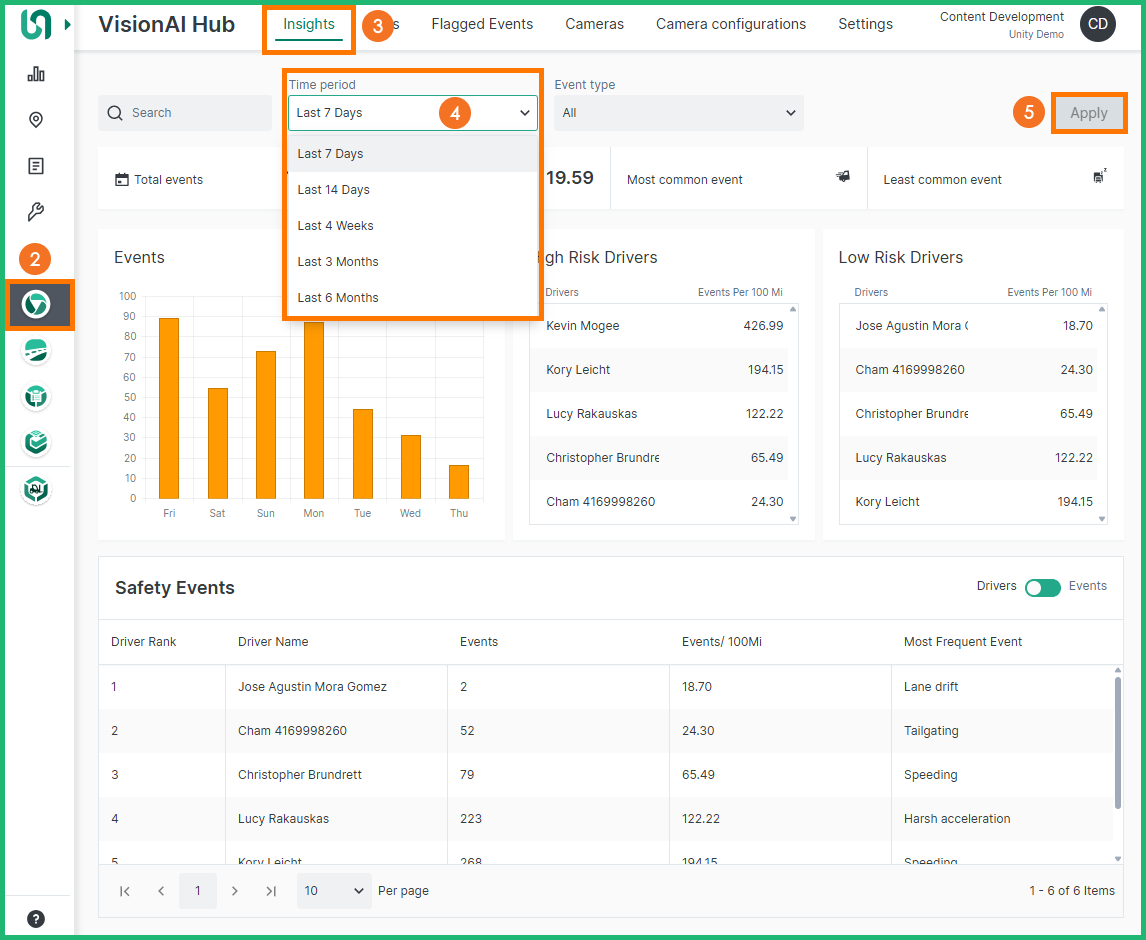1146x940 pixels.
Task: Click the Safety Events table scrollbar
Action: 1117,740
